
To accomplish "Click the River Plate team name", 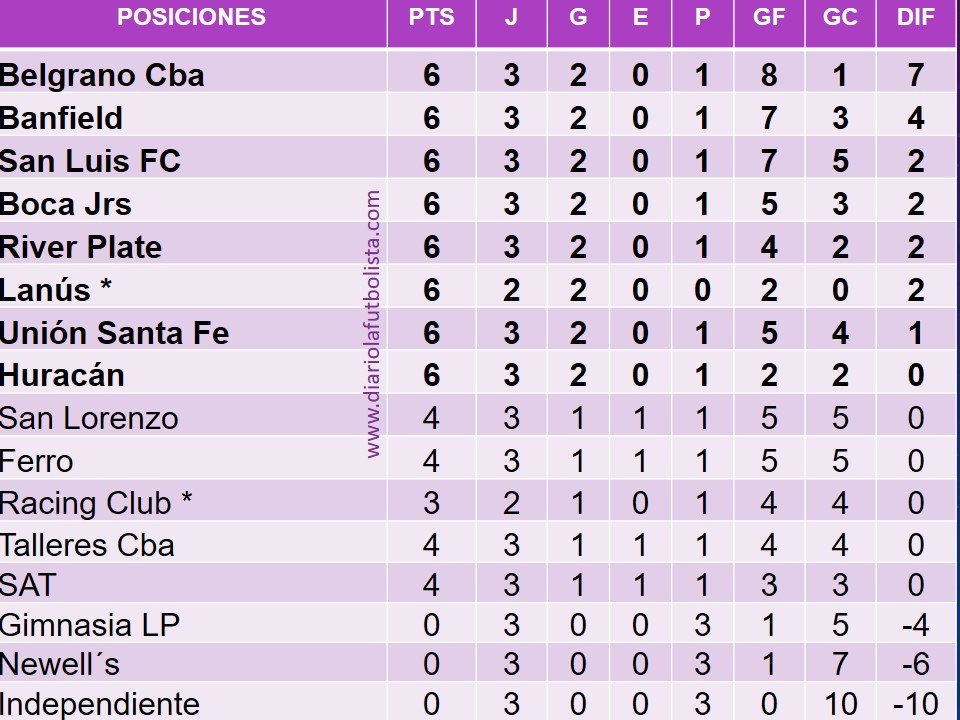I will tap(81, 247).
